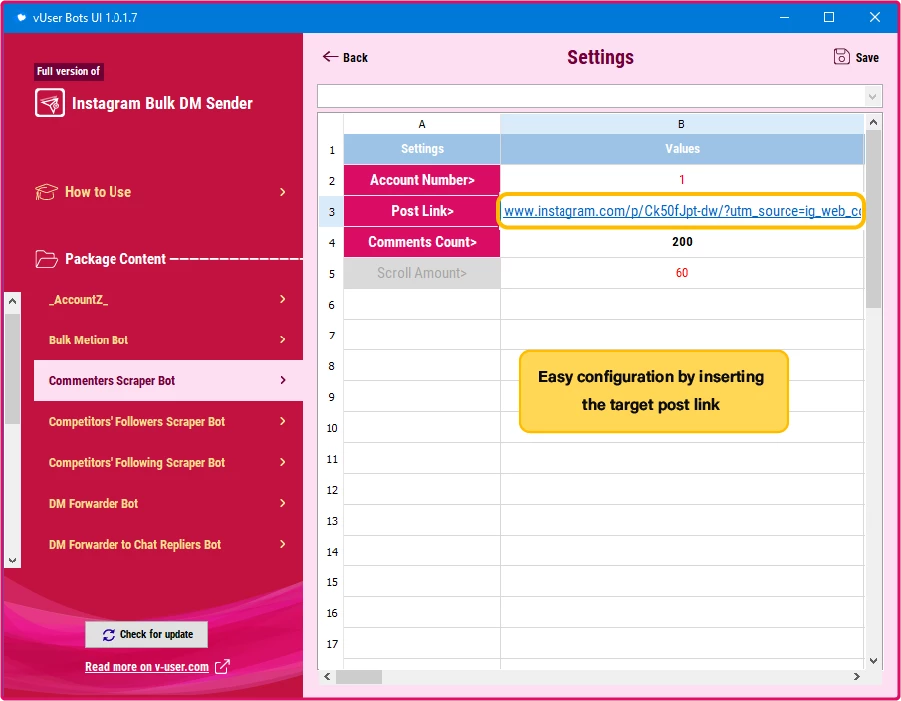Open Competitors' Followers Scraper Bot
The image size is (901, 701).
[168, 422]
